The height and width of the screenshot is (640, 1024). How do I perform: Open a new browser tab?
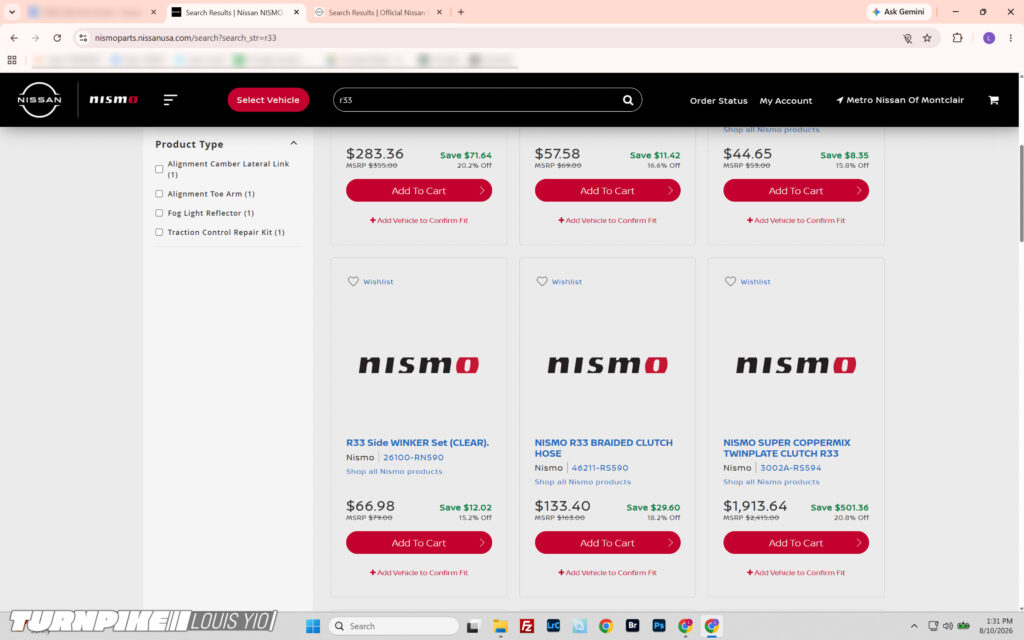pos(461,12)
